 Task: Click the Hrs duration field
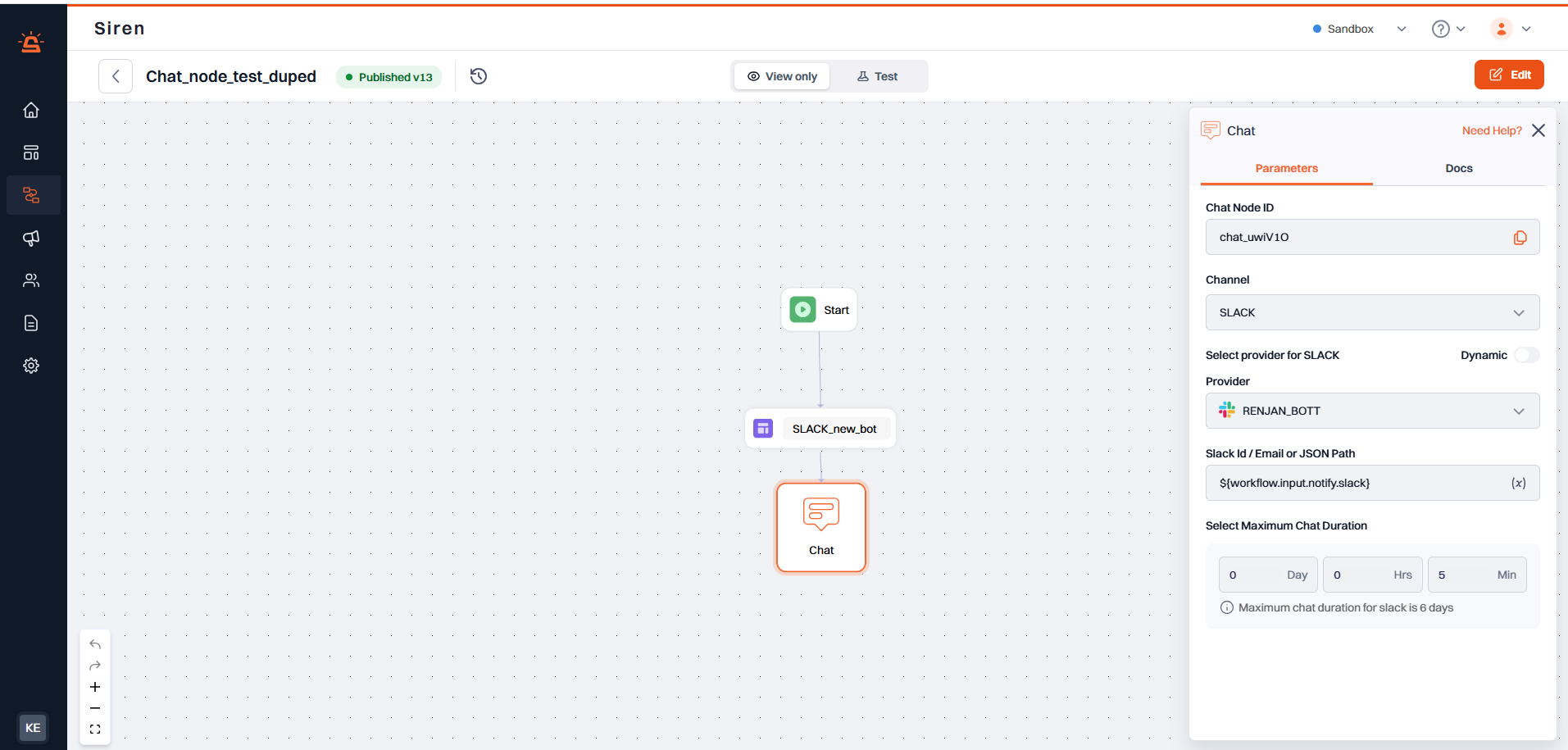[x=1373, y=575]
